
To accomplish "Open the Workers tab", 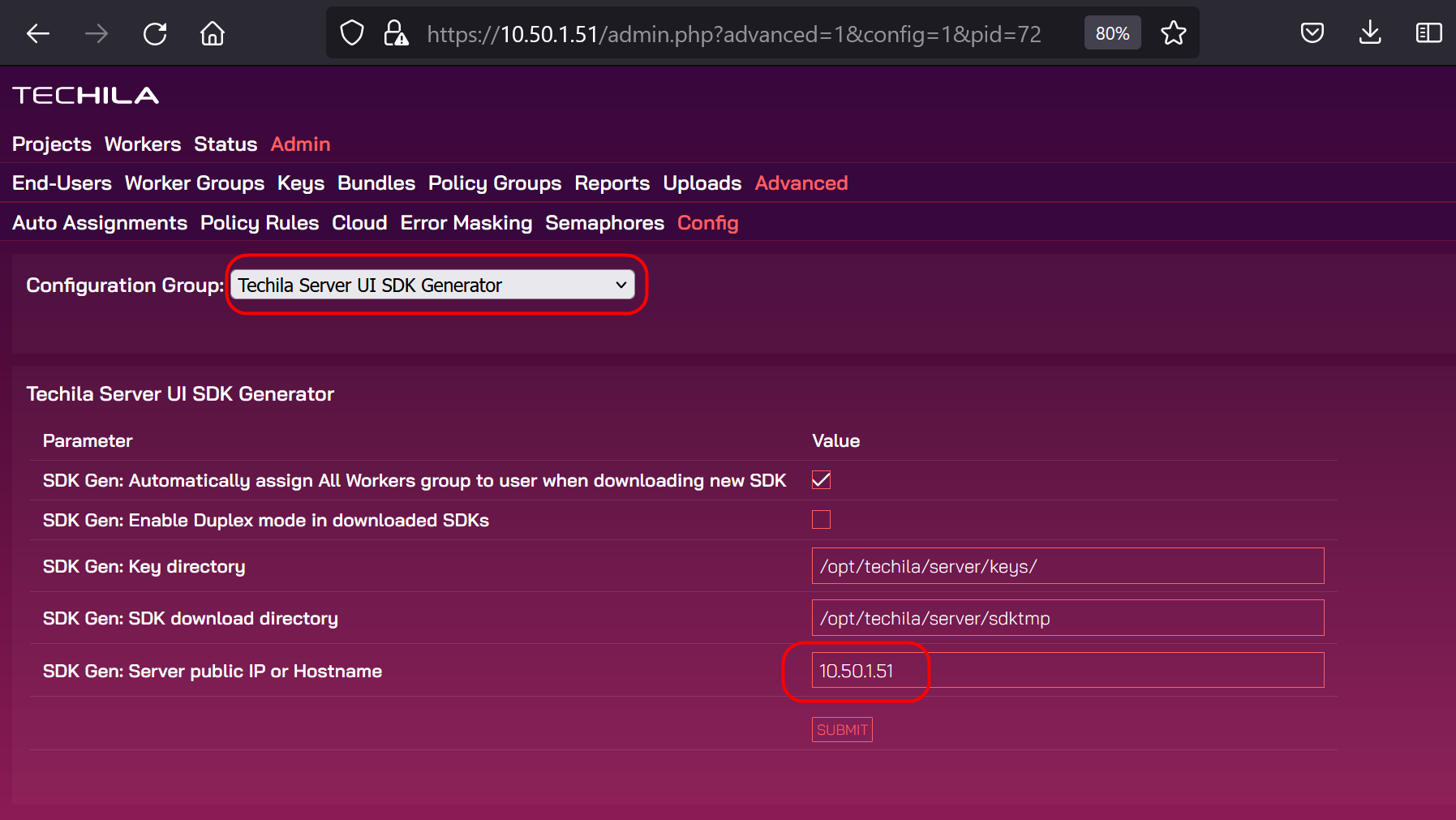I will (143, 144).
